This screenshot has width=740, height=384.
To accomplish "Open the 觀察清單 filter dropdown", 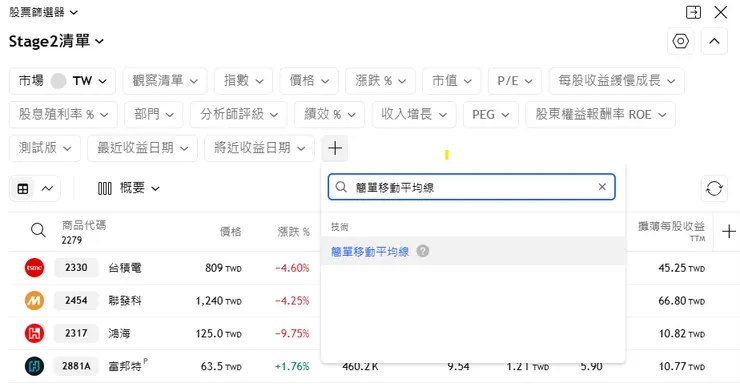I will (x=165, y=81).
